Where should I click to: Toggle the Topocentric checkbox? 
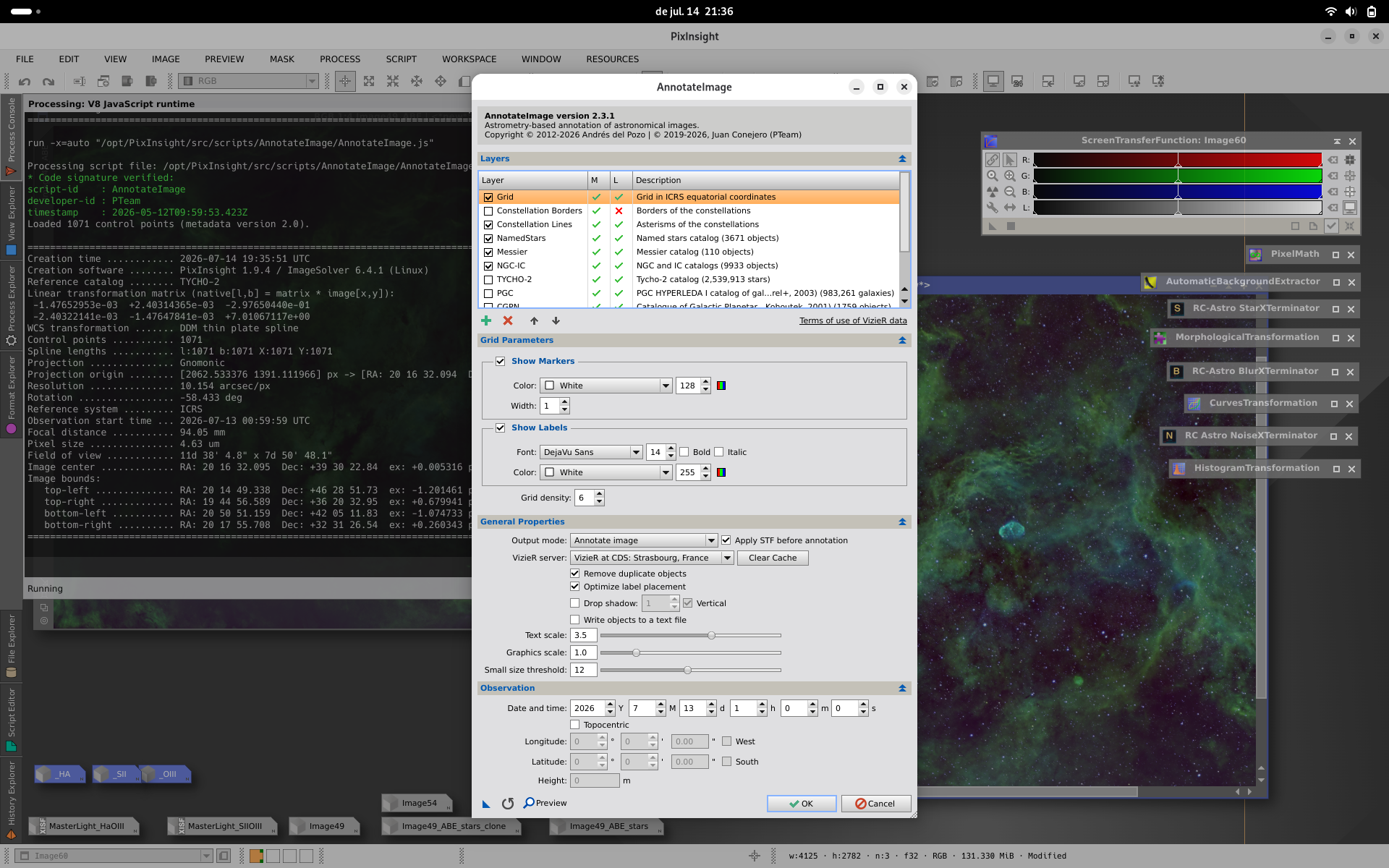pyautogui.click(x=575, y=725)
